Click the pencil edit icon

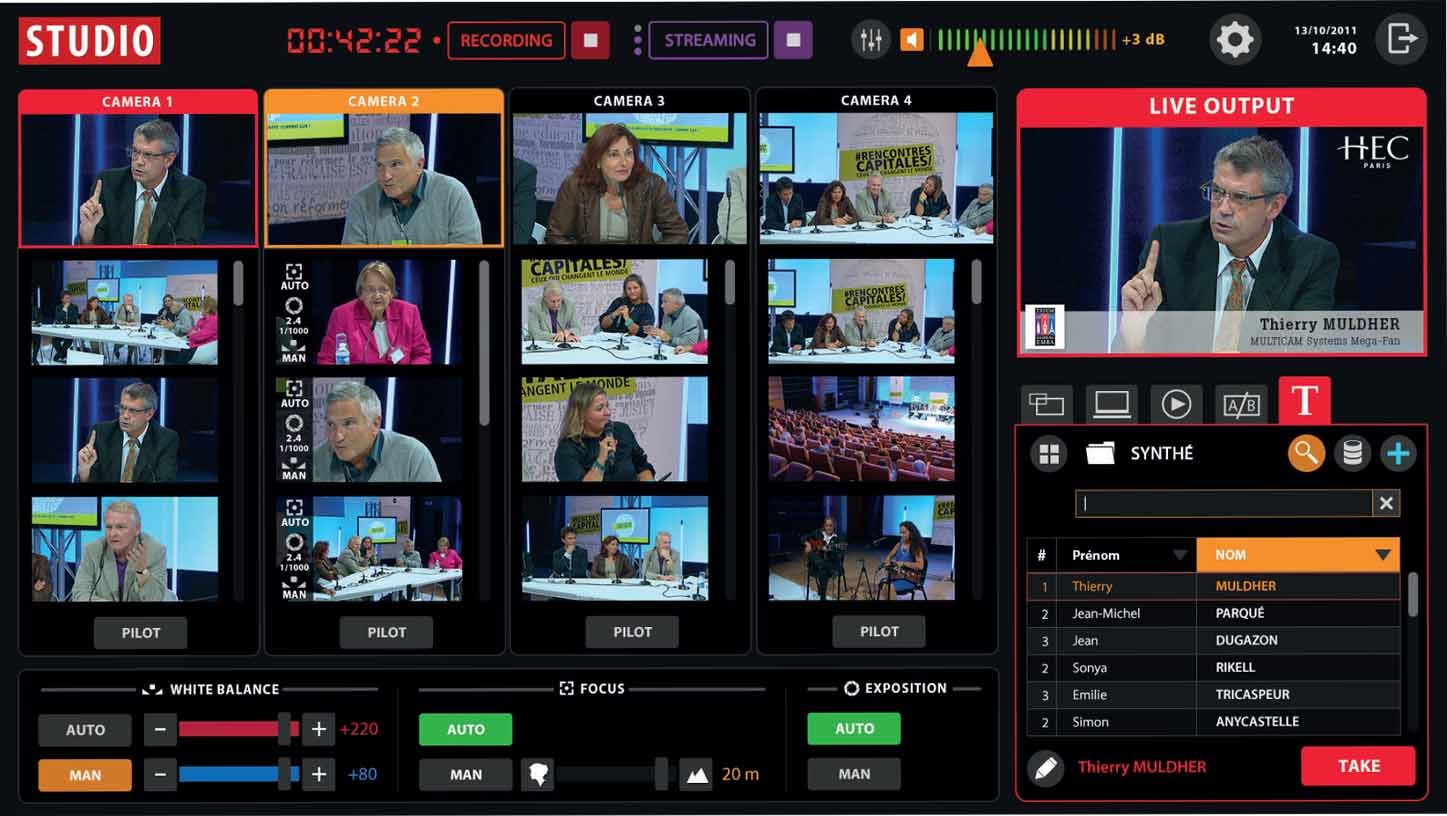(x=1045, y=768)
